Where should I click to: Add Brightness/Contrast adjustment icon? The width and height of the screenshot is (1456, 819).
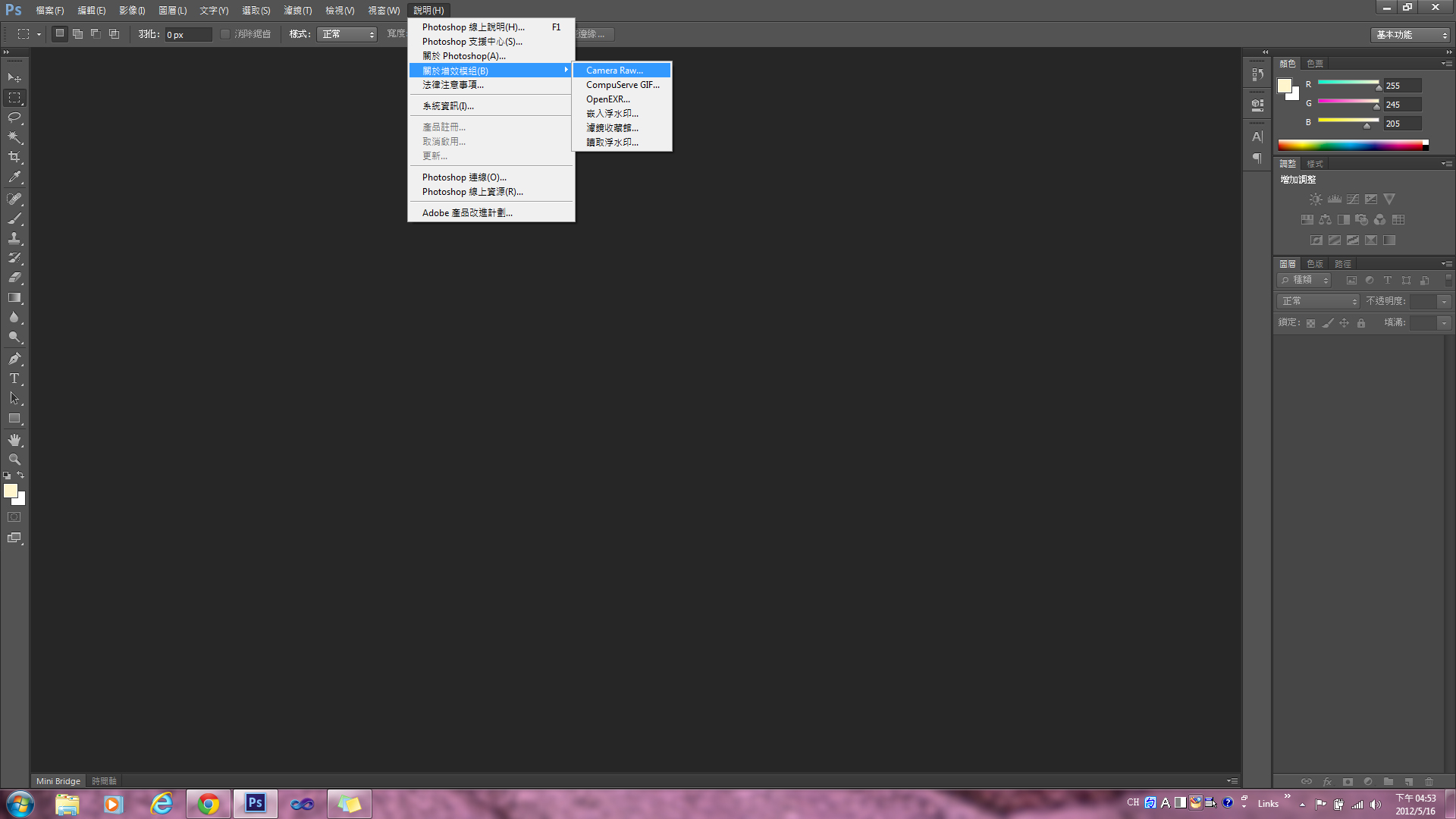1316,199
